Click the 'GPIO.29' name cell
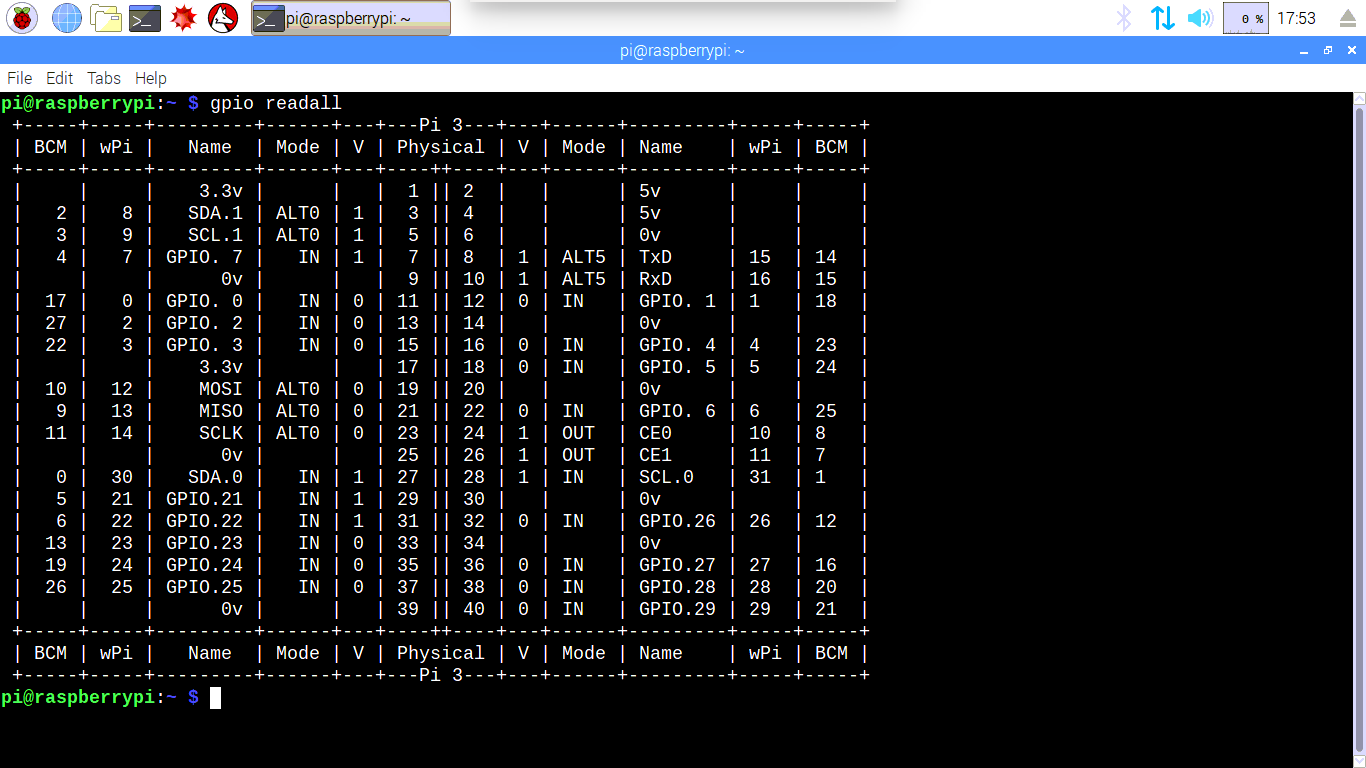This screenshot has height=768, width=1366. 677,609
